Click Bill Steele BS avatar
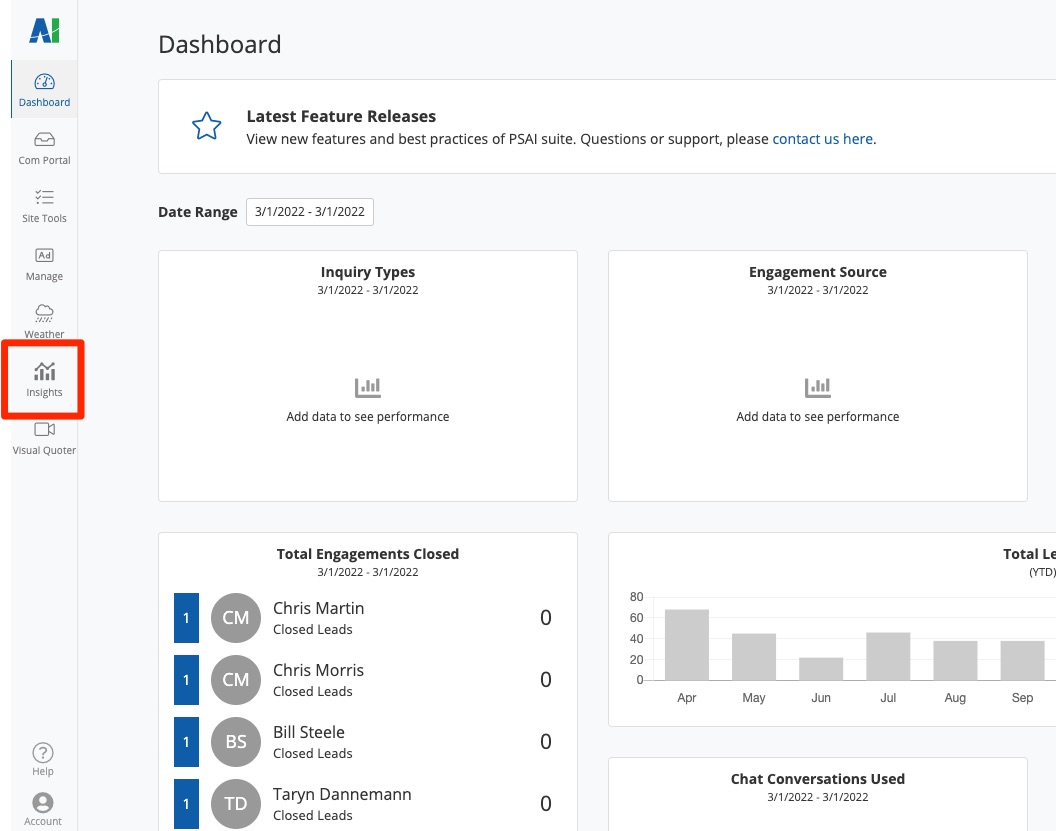This screenshot has height=831, width=1056. coord(236,742)
